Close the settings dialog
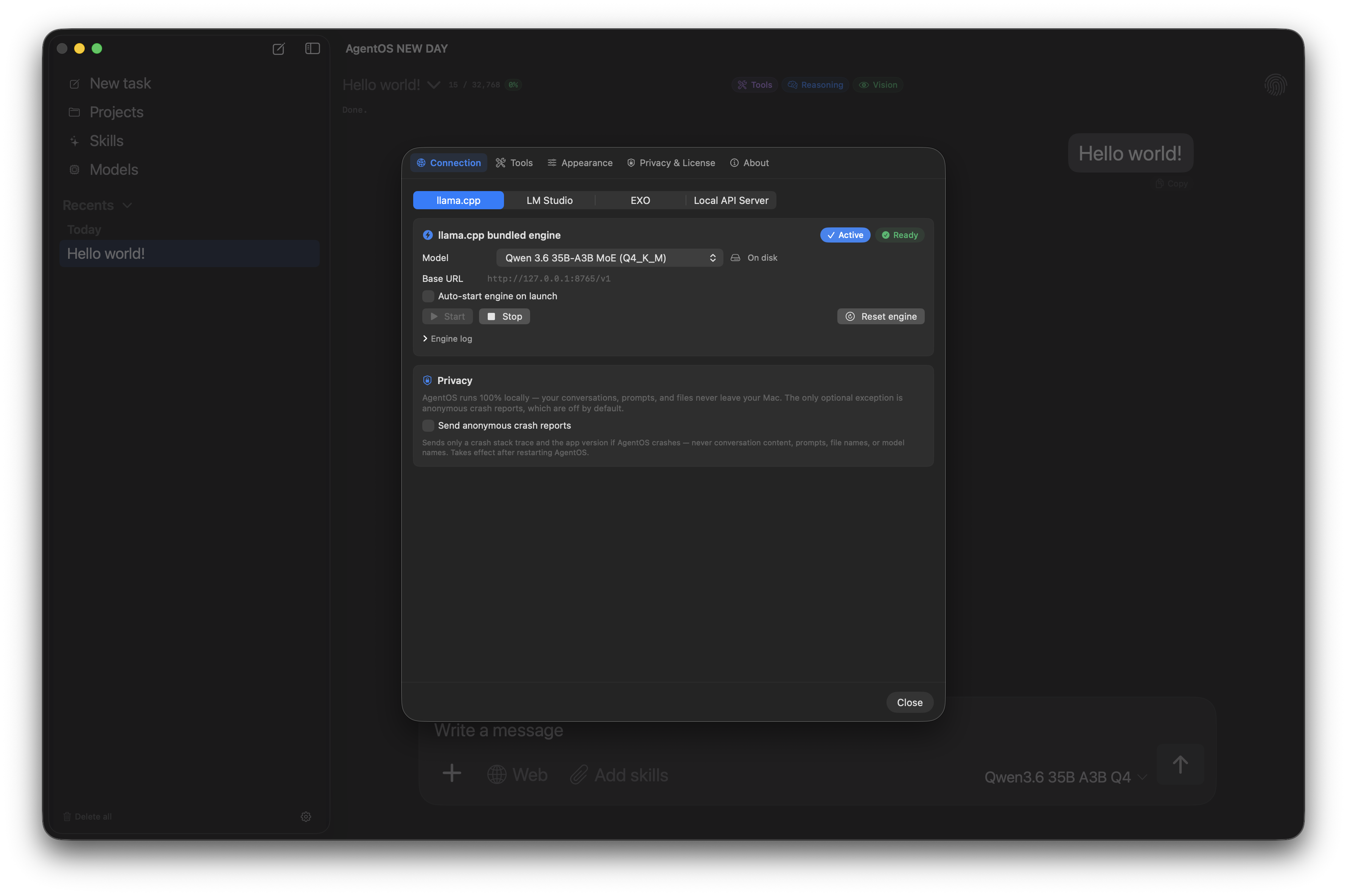This screenshot has height=896, width=1347. (910, 702)
